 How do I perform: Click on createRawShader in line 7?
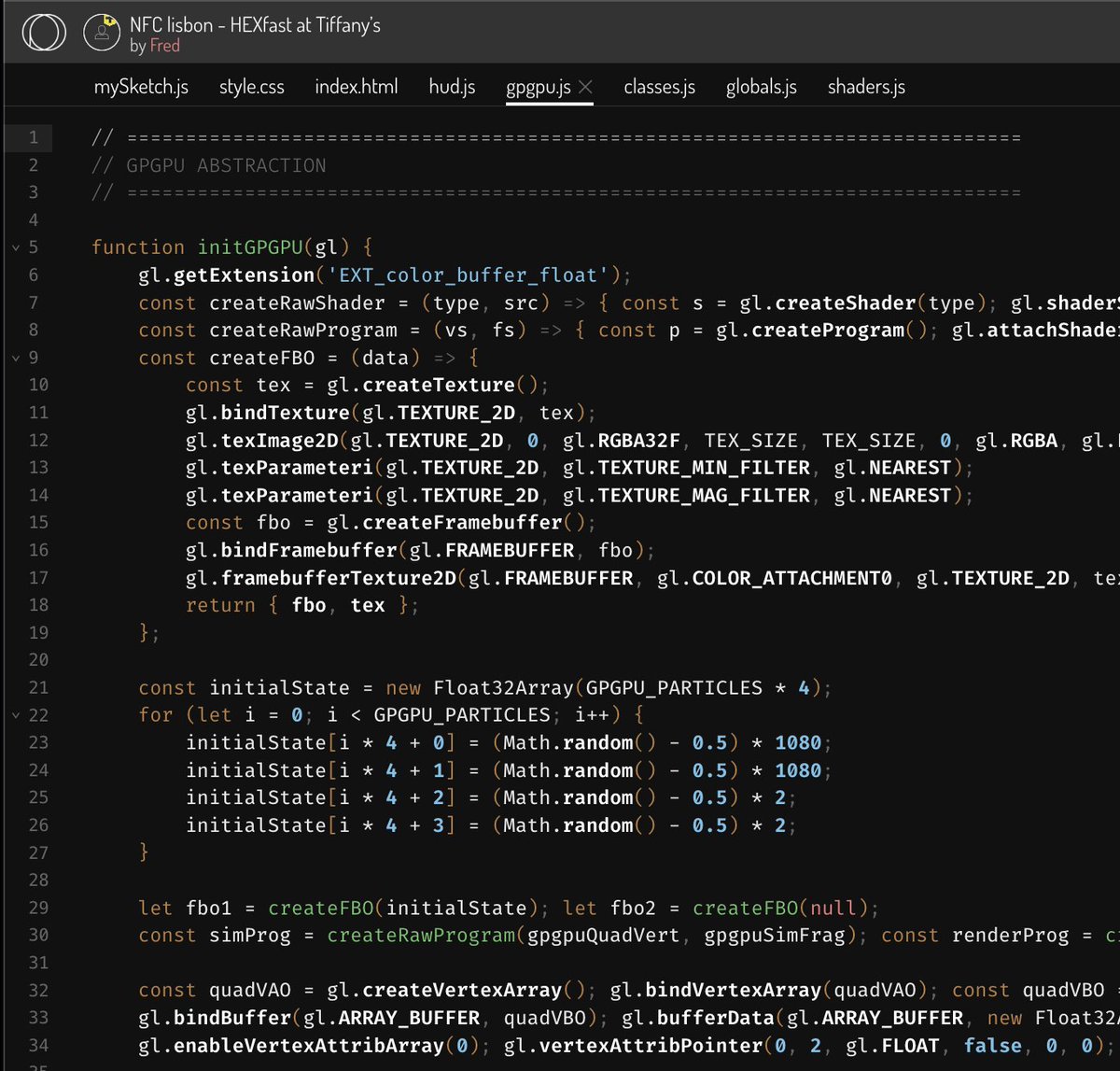[297, 303]
